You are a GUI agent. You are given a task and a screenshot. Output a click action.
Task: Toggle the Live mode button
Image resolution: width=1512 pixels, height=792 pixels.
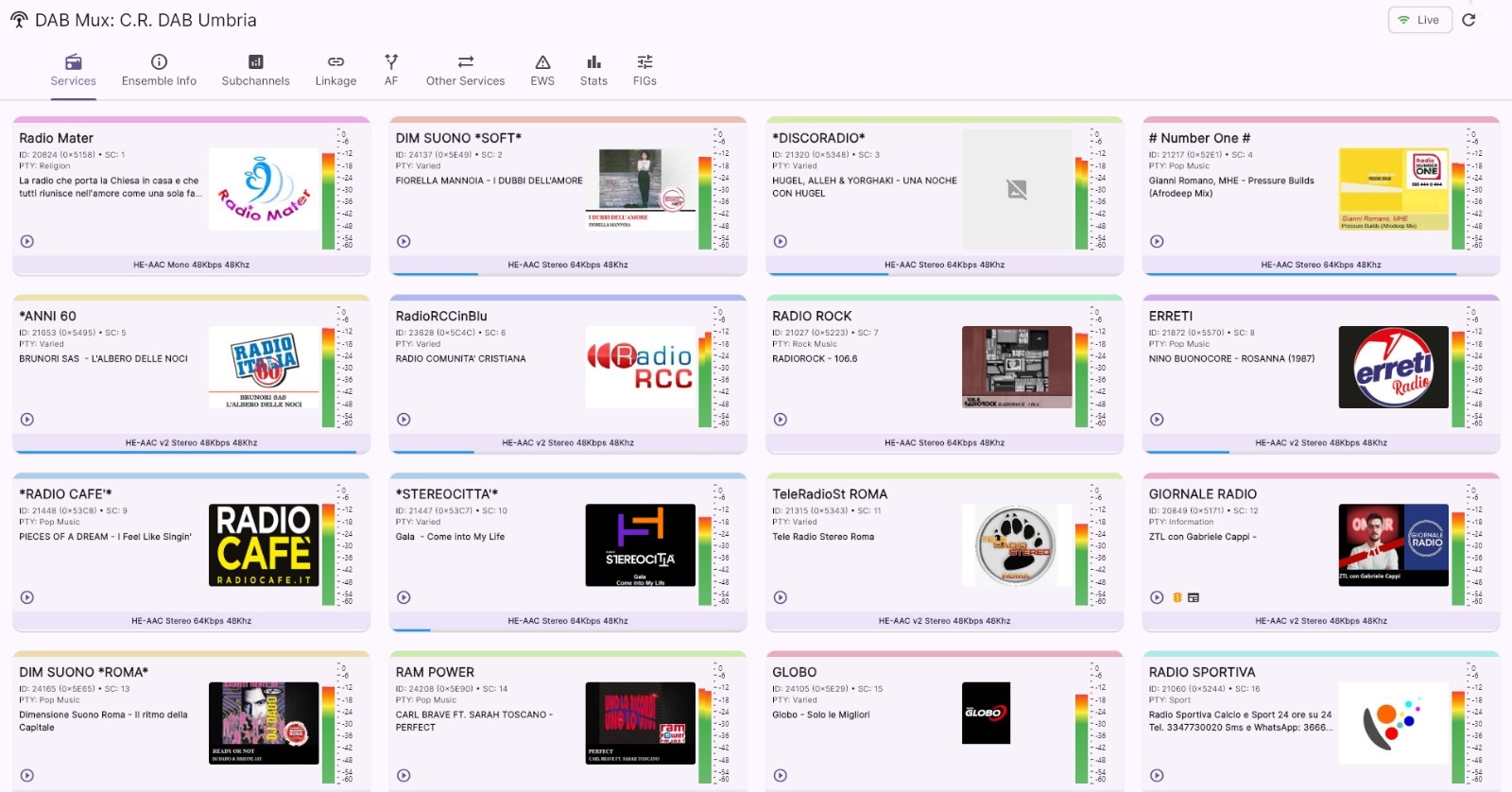pyautogui.click(x=1419, y=20)
